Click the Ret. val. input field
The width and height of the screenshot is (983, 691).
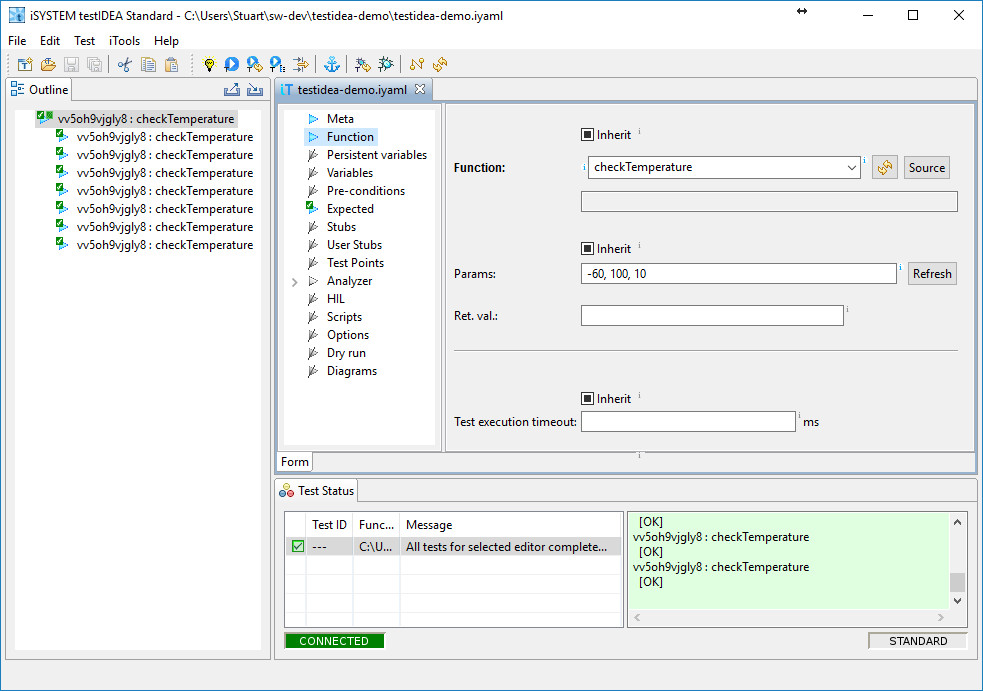coord(711,316)
